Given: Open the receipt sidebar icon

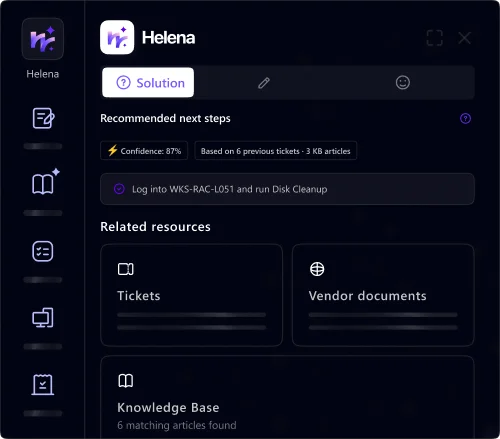Looking at the screenshot, I should click(x=43, y=384).
